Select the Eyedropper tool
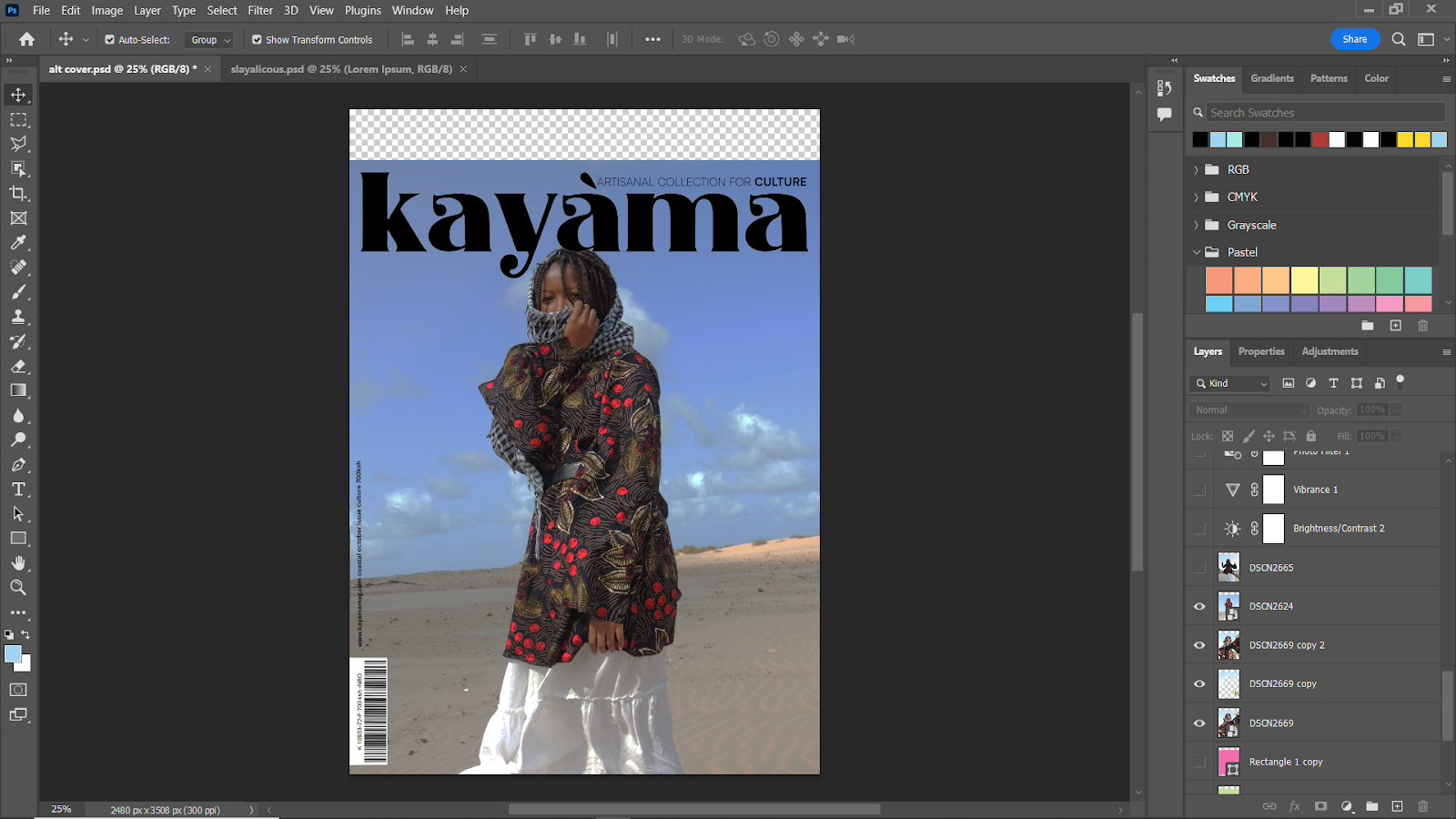 (x=18, y=242)
